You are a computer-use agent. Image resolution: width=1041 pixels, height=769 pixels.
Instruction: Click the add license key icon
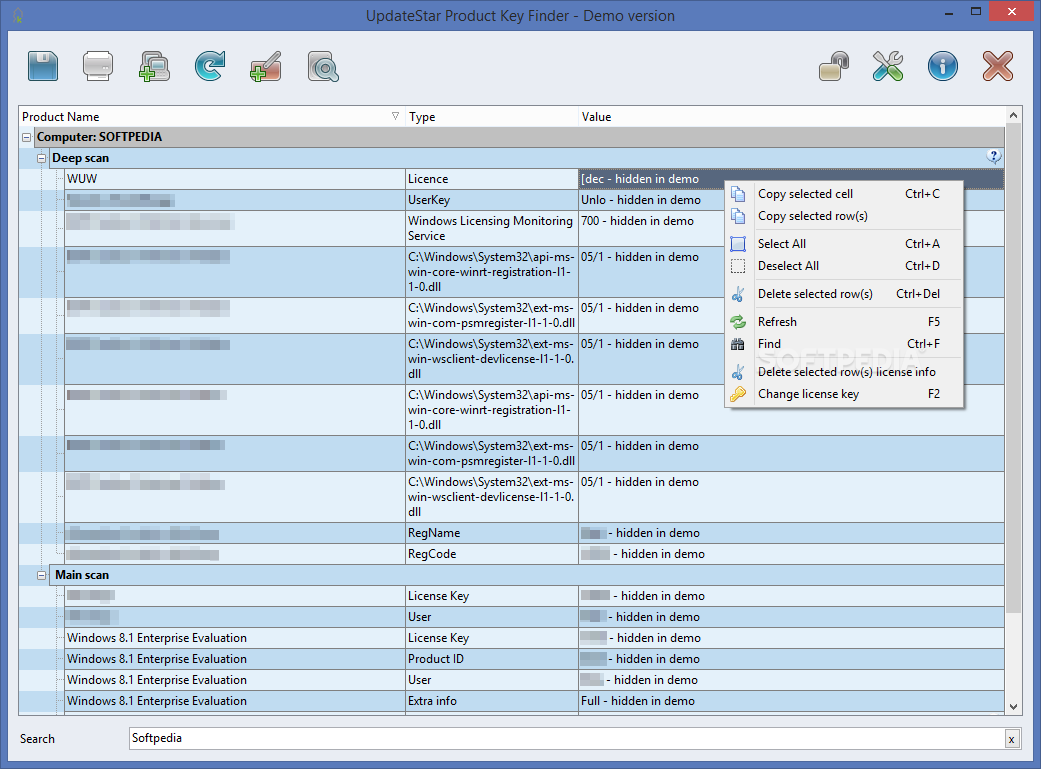click(266, 66)
